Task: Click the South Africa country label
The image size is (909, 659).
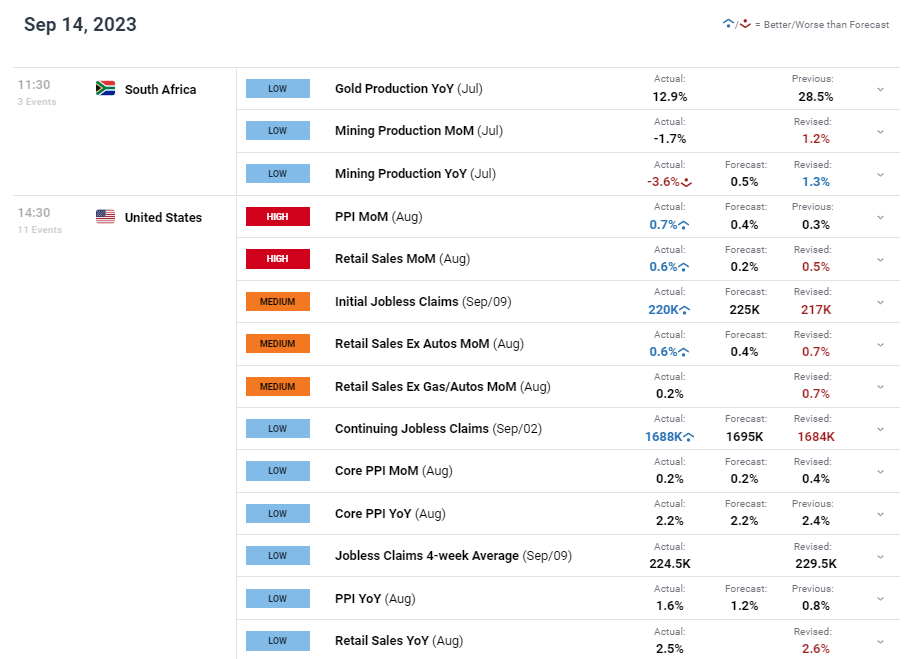Action: (x=160, y=89)
